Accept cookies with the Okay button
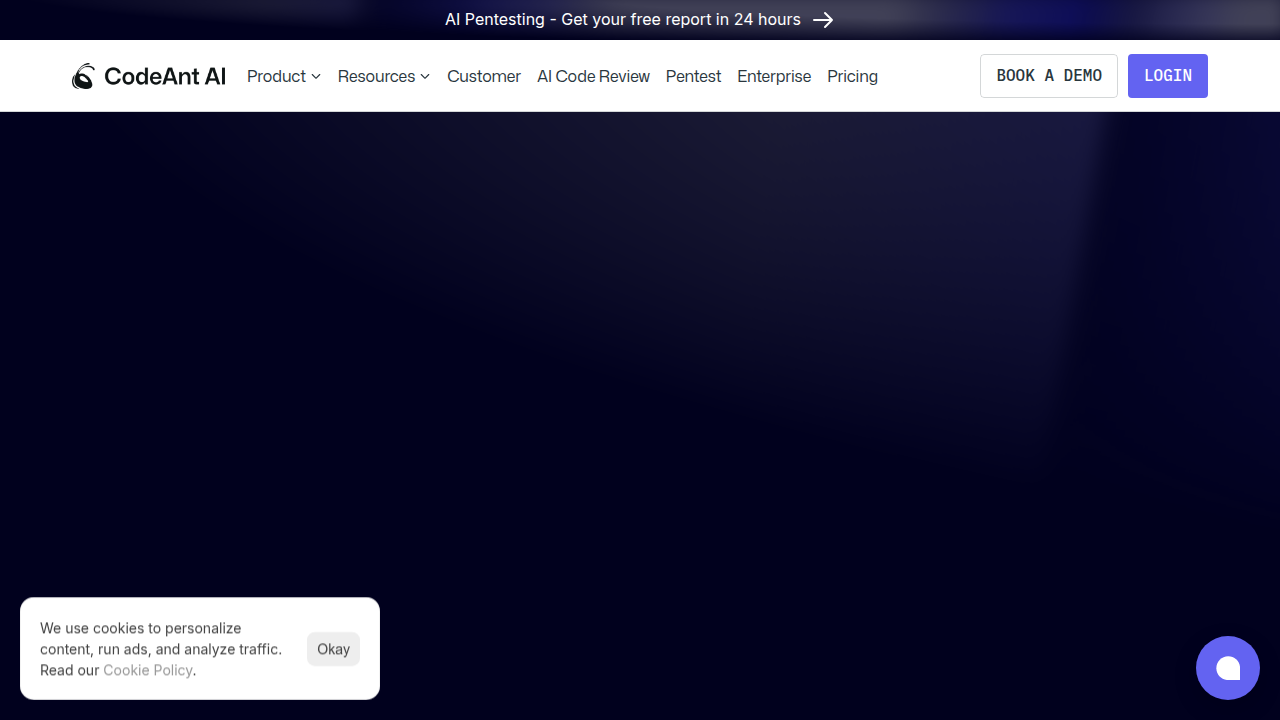1280x720 pixels. 333,649
